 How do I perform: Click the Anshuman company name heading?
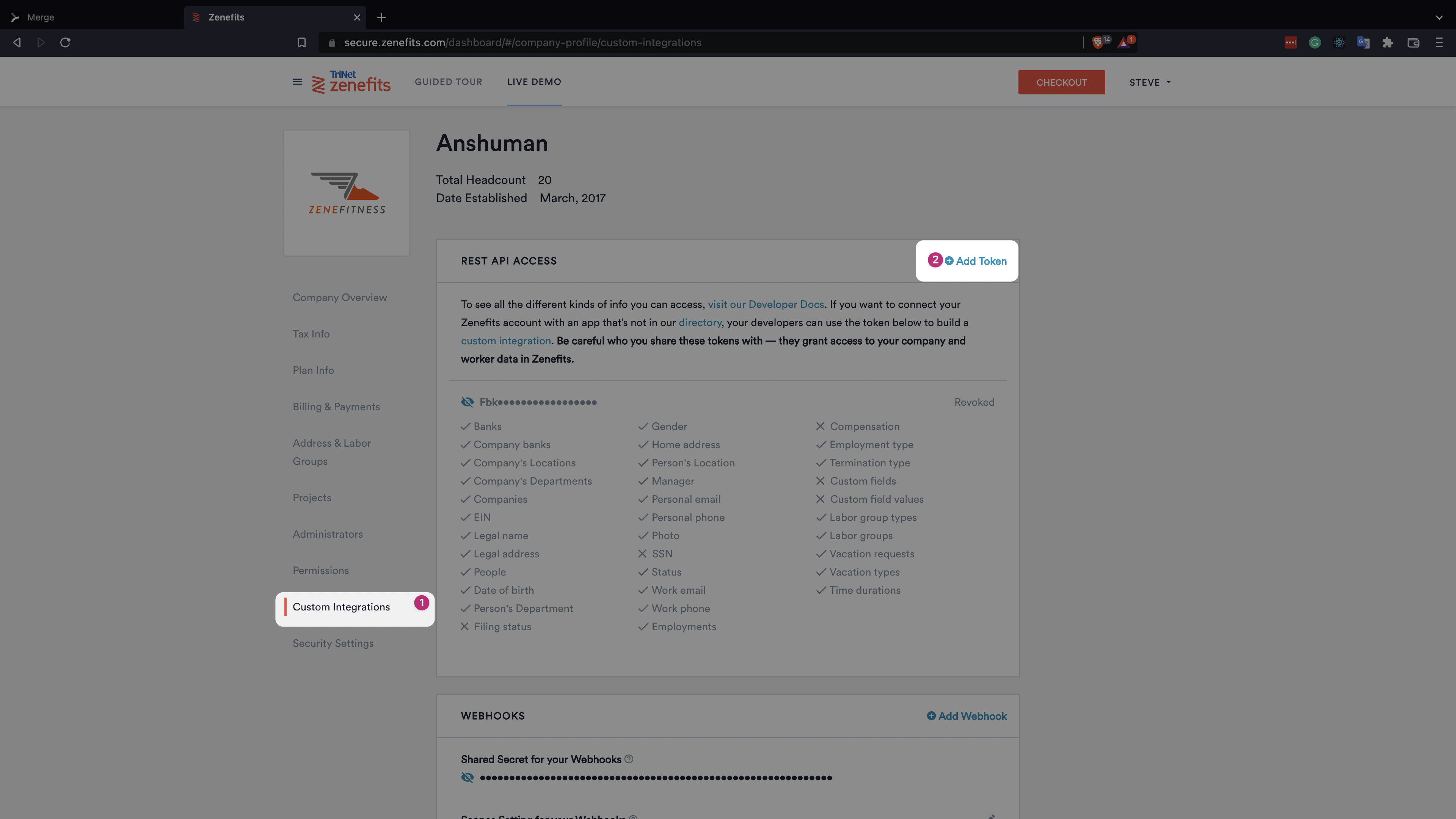492,143
